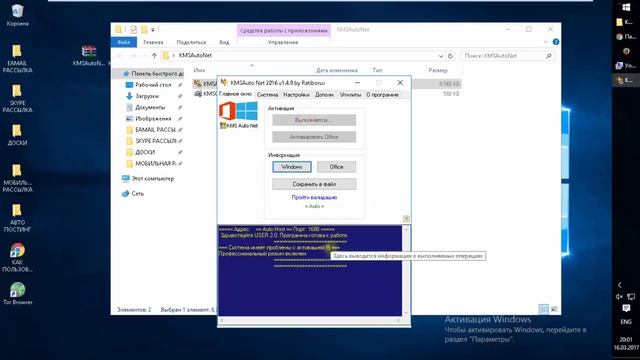Open the Главная ribbon tab
The height and width of the screenshot is (360, 640).
click(153, 42)
